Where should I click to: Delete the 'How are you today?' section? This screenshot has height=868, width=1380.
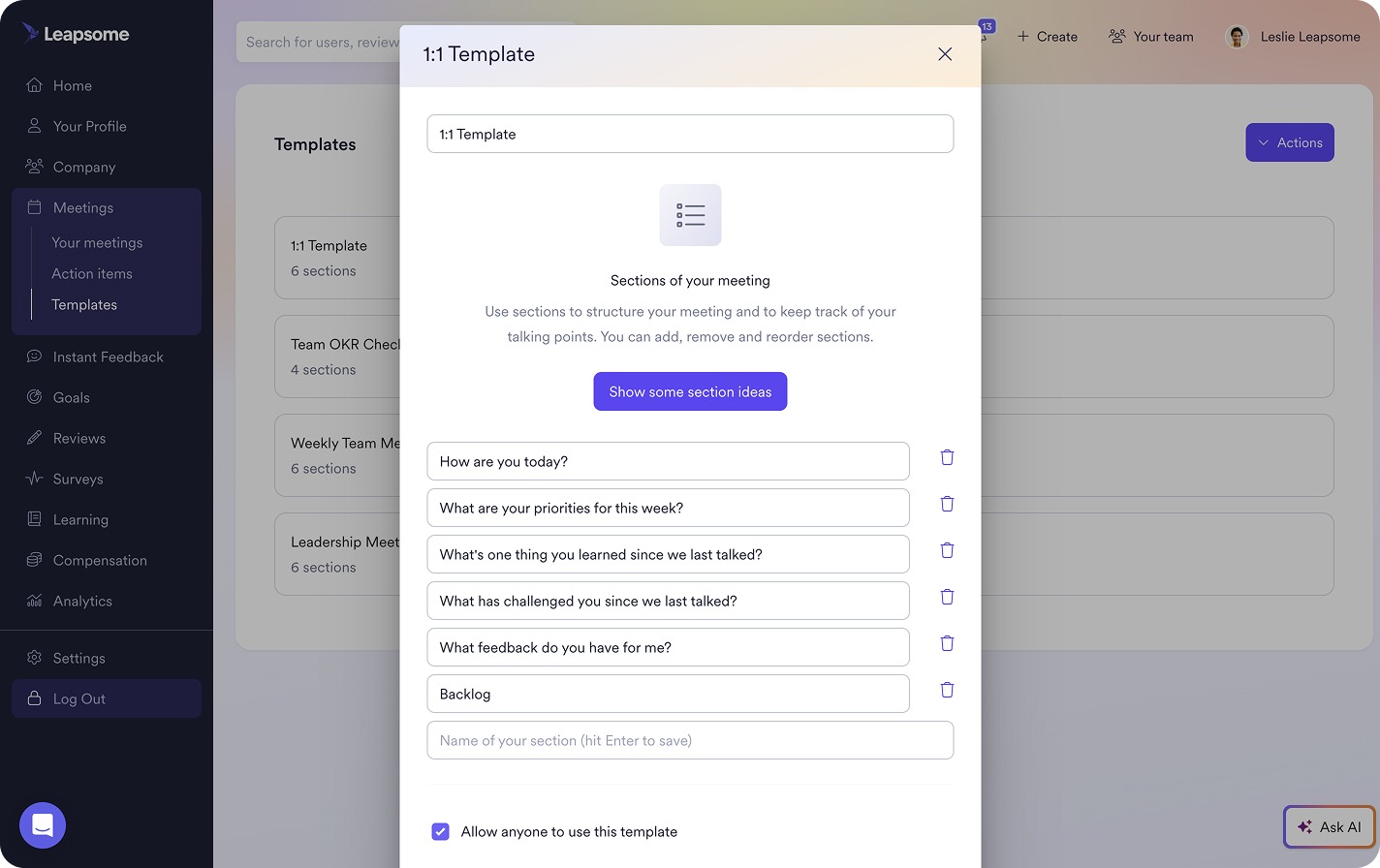tap(947, 457)
